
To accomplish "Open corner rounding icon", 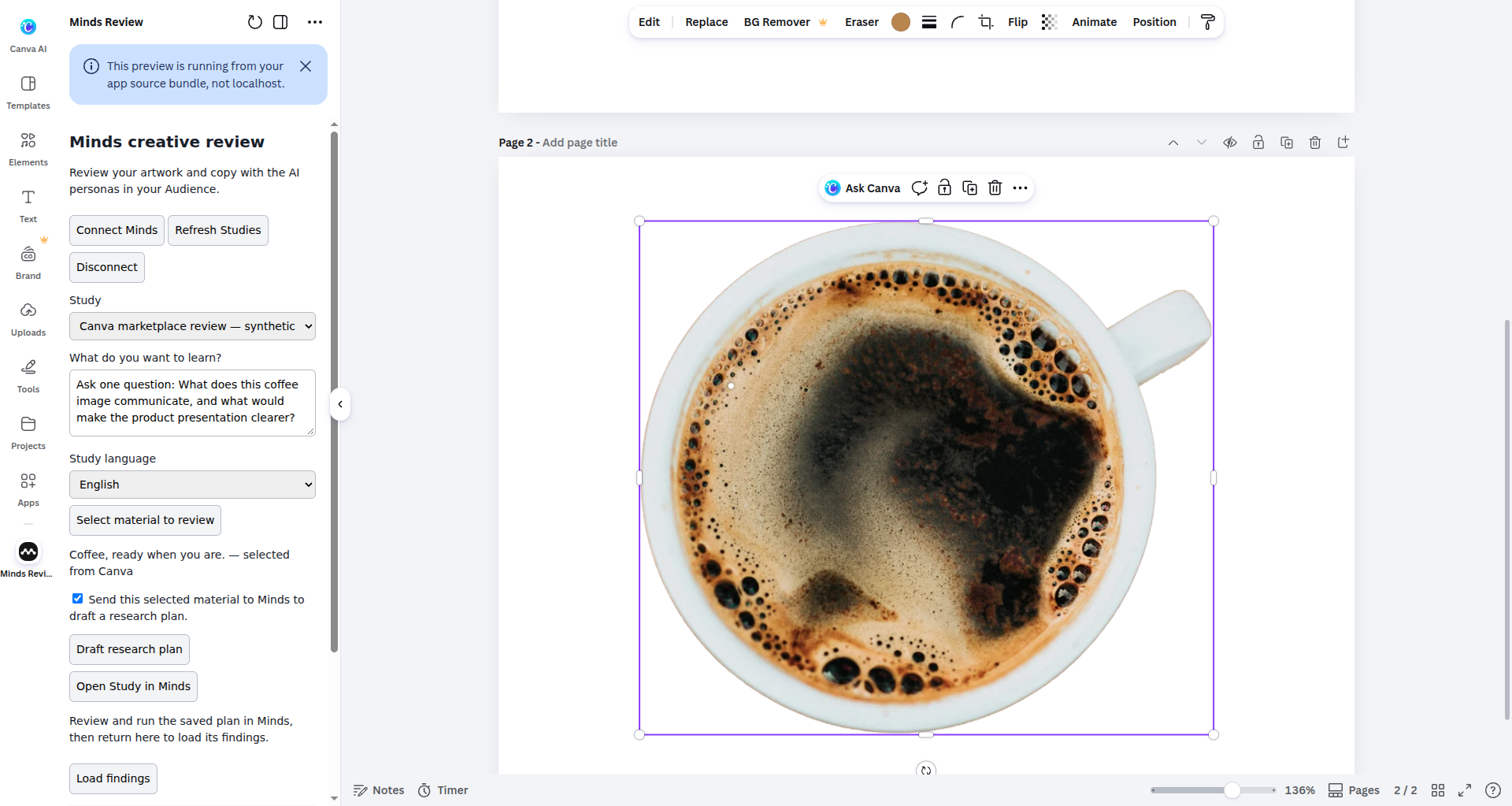I will 957,22.
